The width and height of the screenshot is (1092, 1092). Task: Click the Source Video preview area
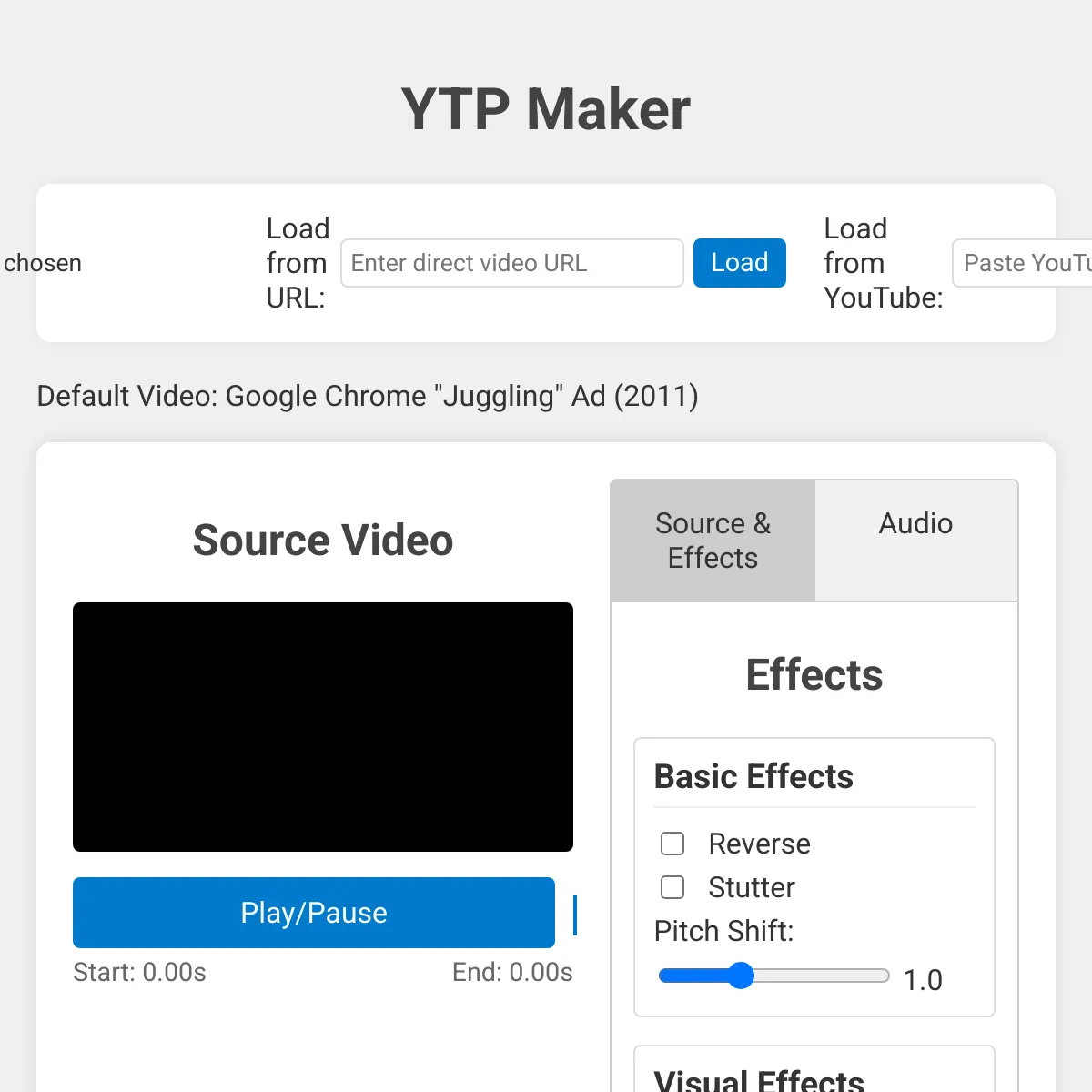323,726
